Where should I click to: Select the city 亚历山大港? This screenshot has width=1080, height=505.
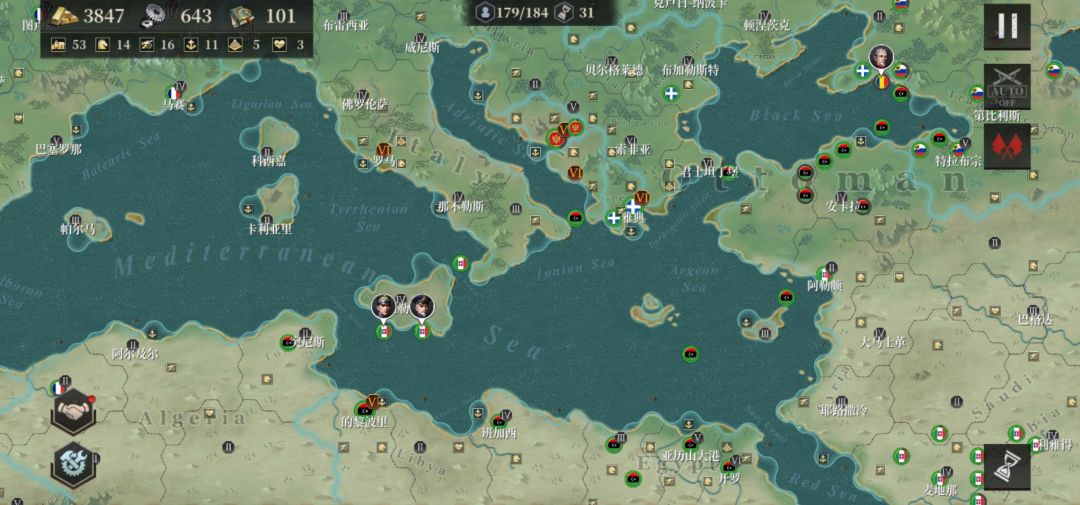coord(690,456)
